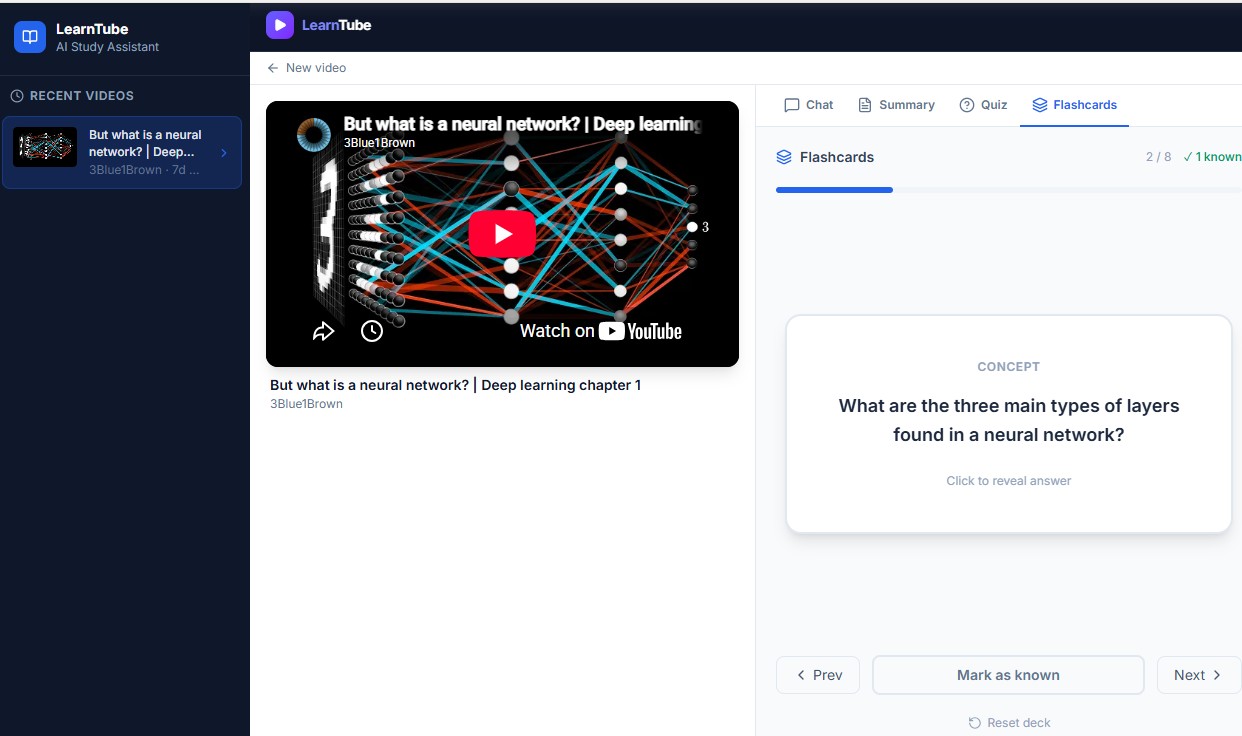Screen dimensions: 1242x736
Task: Click the Flashcards heading stack icon
Action: coord(784,157)
